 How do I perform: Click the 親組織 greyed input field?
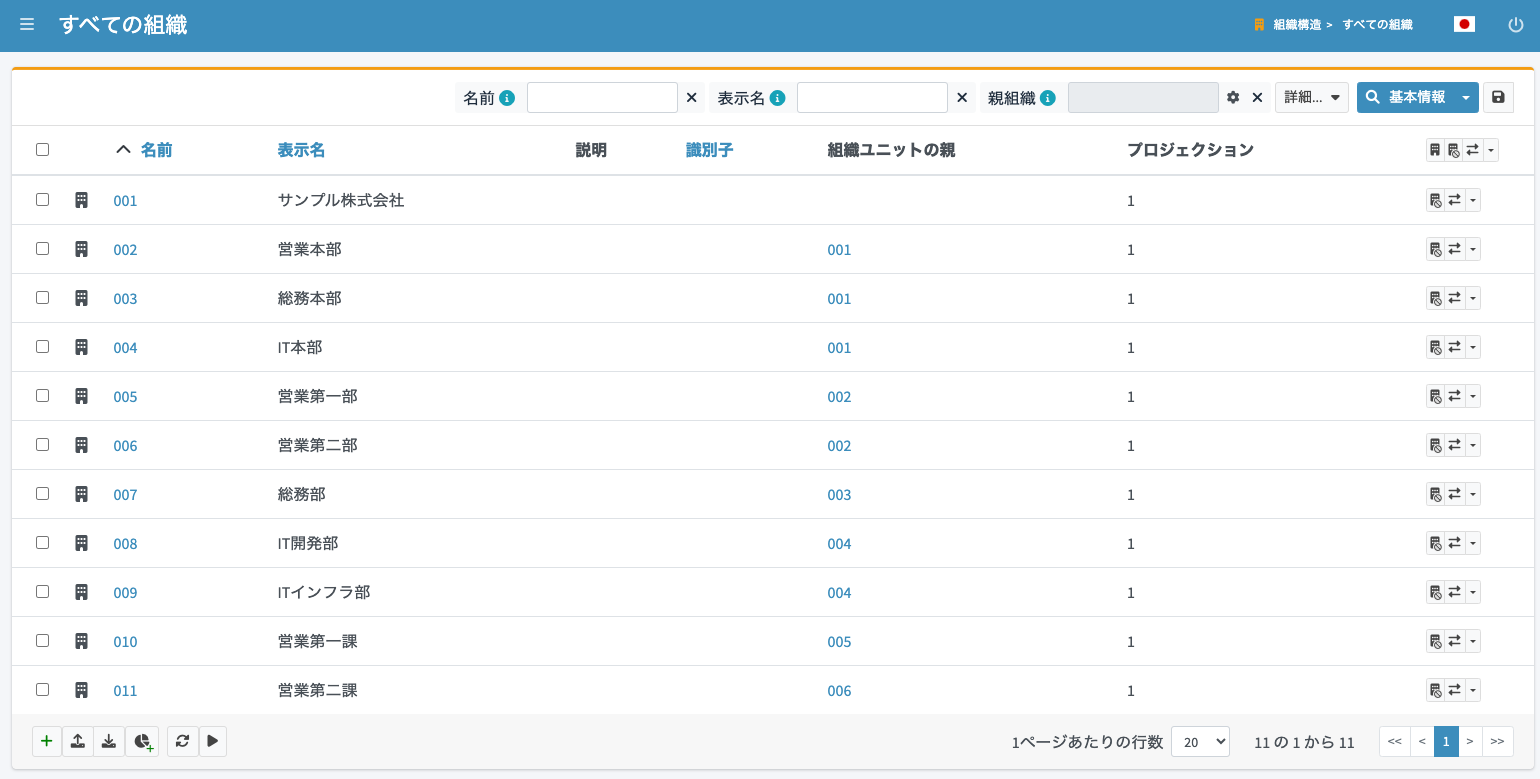point(1143,97)
